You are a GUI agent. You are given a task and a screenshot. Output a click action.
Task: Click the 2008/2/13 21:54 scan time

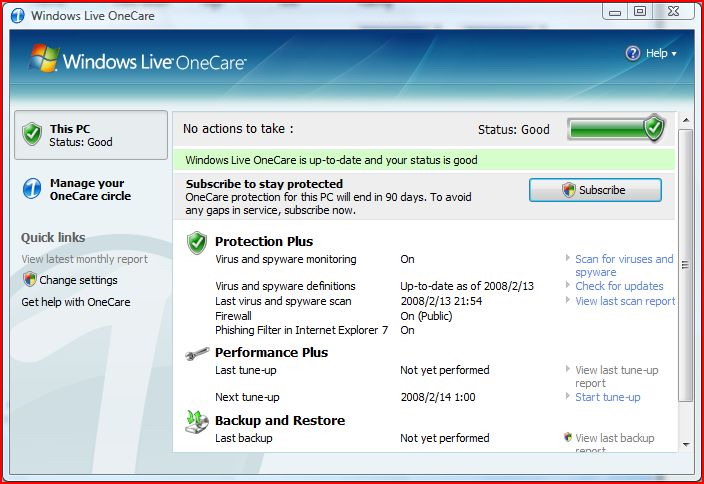point(441,301)
